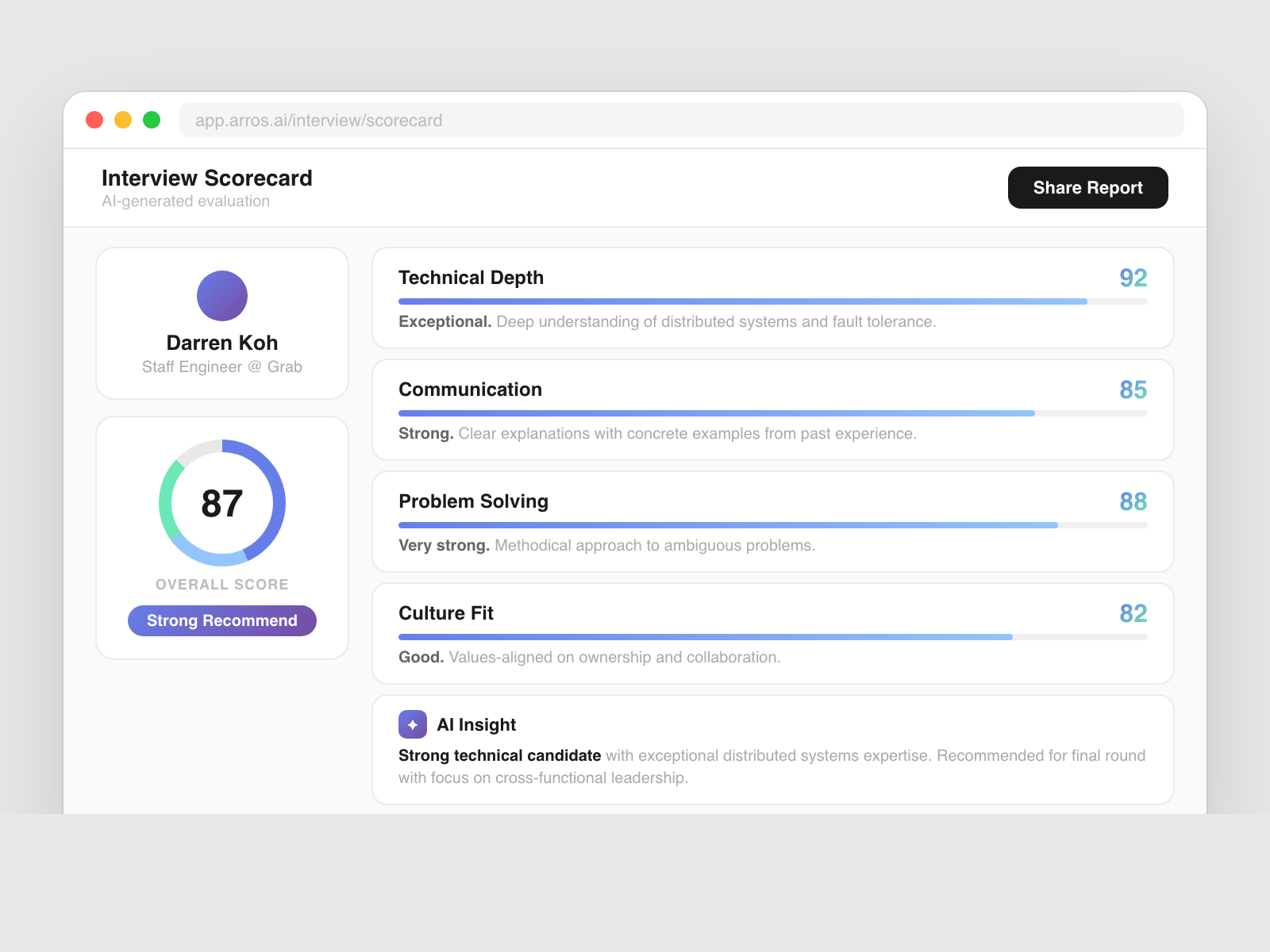Click the Culture Fit progress bar

click(x=772, y=637)
